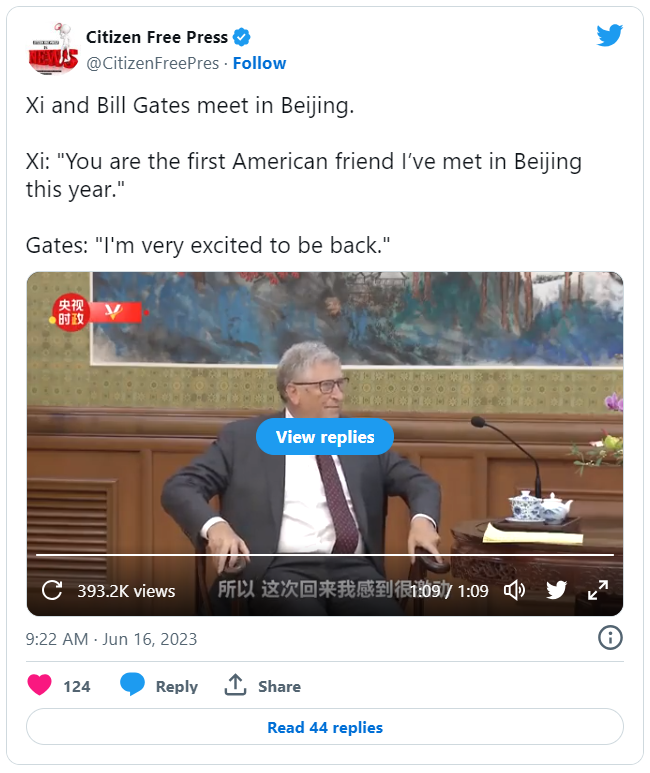Screen dimensions: 650x773
Task: Open the Read 44 replies button
Action: coord(325,727)
